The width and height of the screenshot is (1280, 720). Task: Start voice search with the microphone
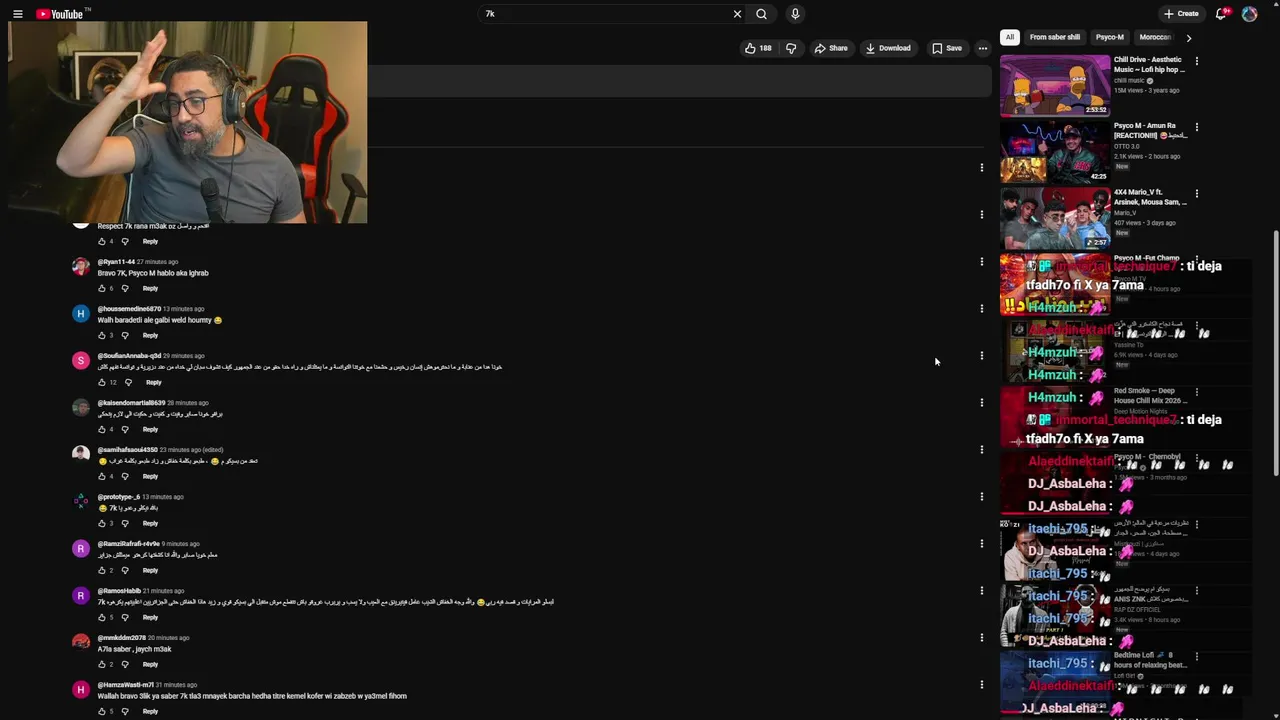point(795,14)
